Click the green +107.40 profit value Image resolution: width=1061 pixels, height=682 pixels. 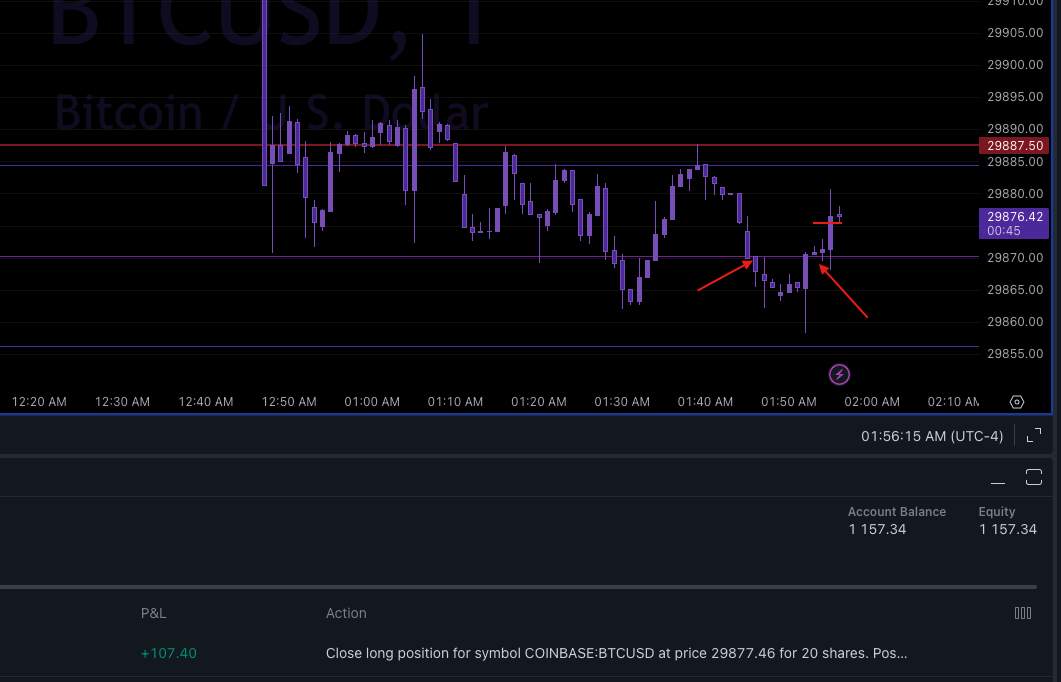(168, 653)
